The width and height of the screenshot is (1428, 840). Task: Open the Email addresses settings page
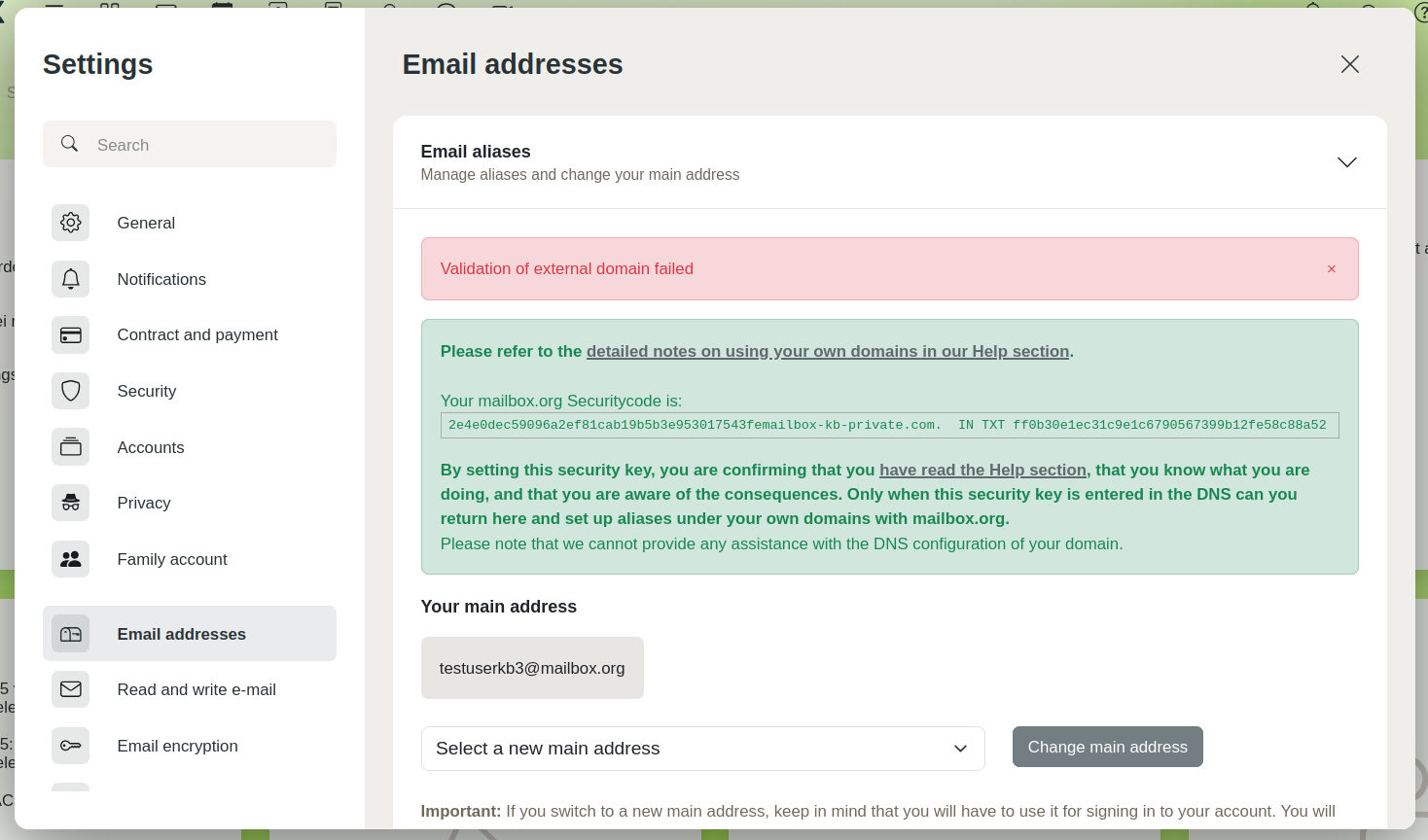tap(181, 634)
